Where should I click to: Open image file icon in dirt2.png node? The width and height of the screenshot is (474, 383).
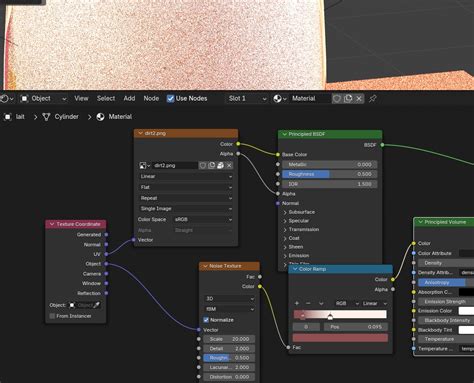coord(220,165)
